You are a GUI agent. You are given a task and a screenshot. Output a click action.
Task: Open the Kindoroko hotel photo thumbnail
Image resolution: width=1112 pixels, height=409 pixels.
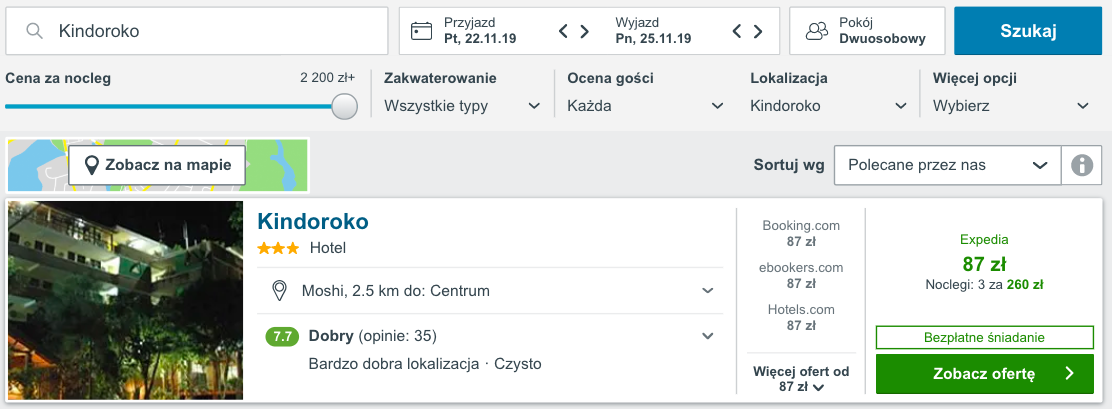pos(126,301)
